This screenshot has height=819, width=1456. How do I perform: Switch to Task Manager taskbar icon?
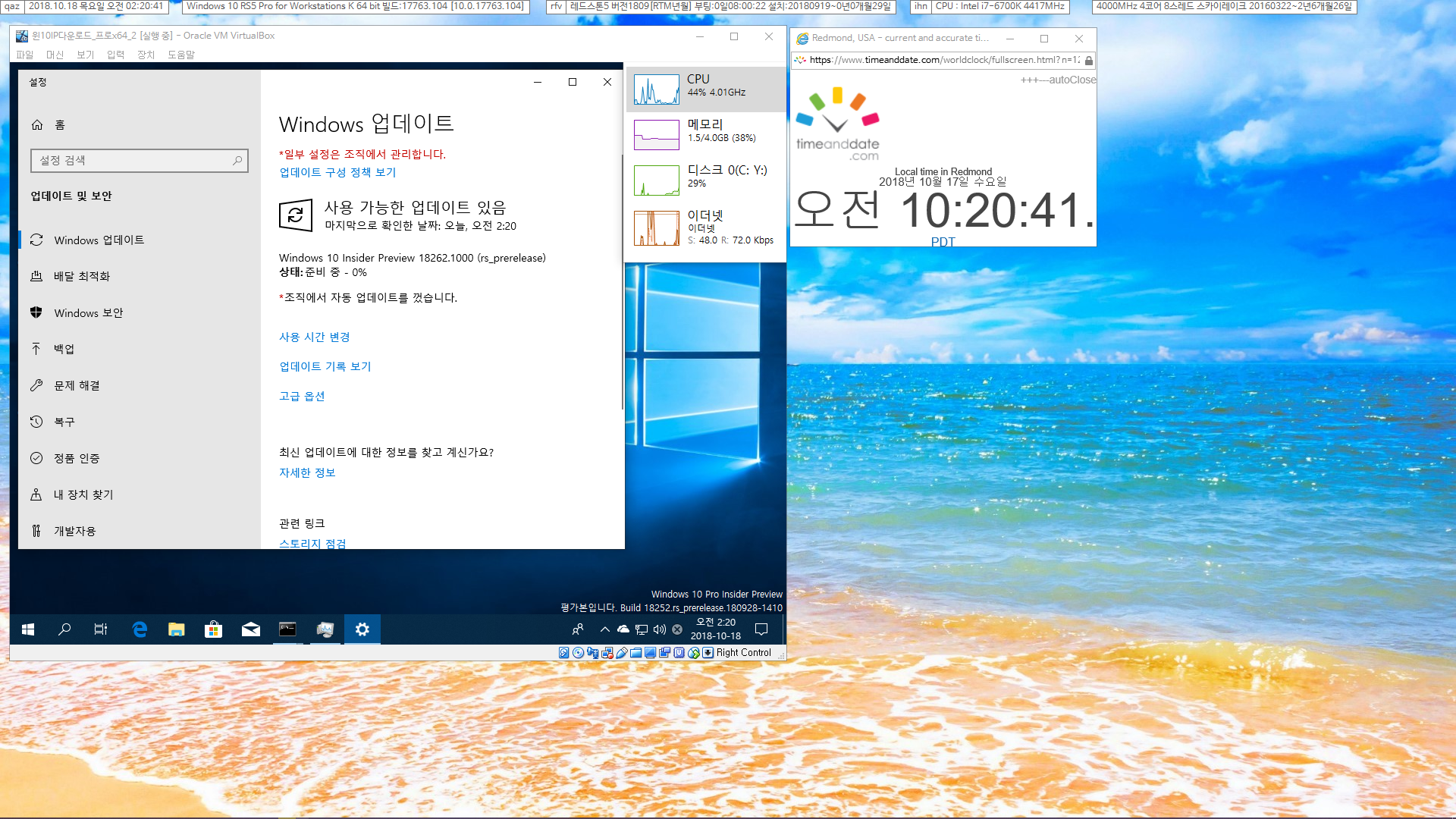point(325,629)
